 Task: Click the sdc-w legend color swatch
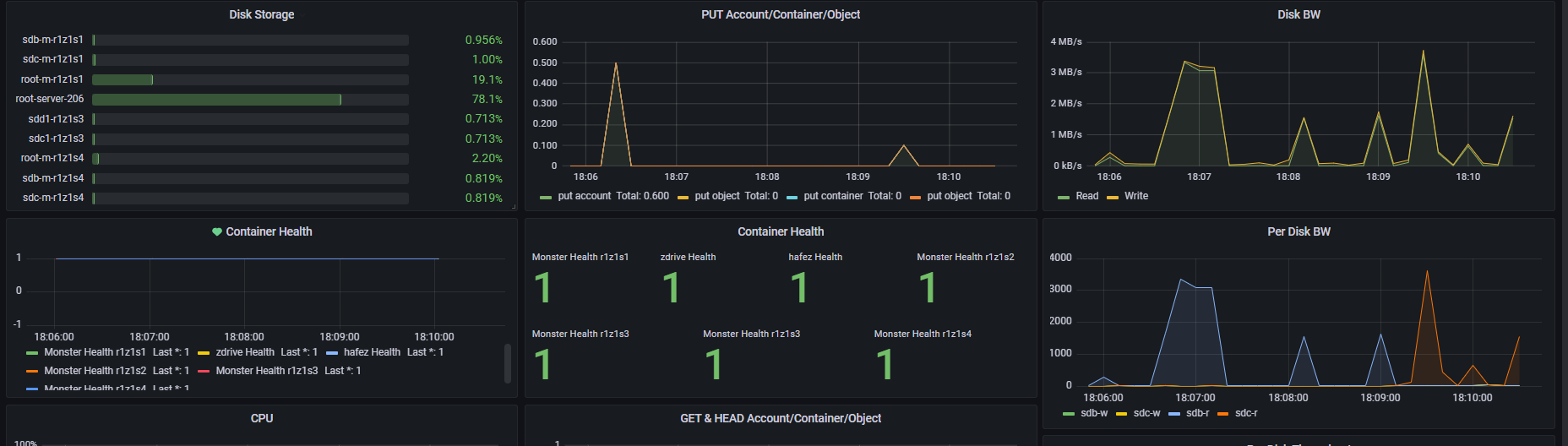pyautogui.click(x=1122, y=414)
